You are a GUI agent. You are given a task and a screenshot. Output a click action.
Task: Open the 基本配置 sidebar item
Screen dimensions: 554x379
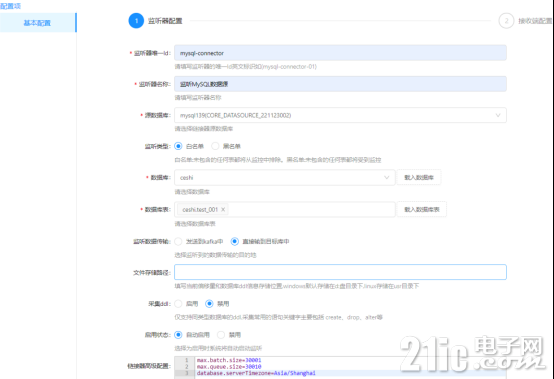click(x=38, y=23)
